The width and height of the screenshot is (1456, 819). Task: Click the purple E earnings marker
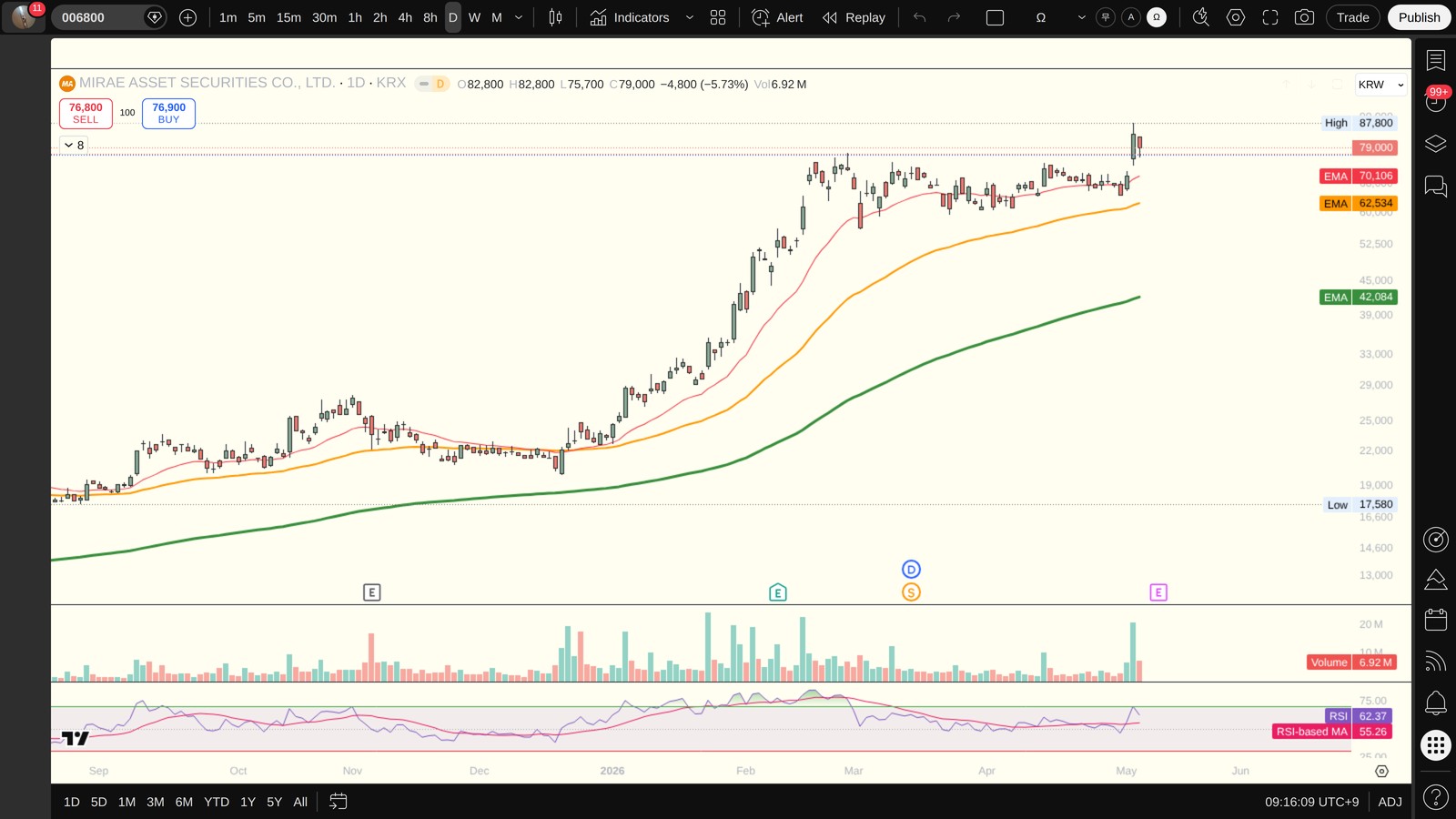[x=1158, y=592]
